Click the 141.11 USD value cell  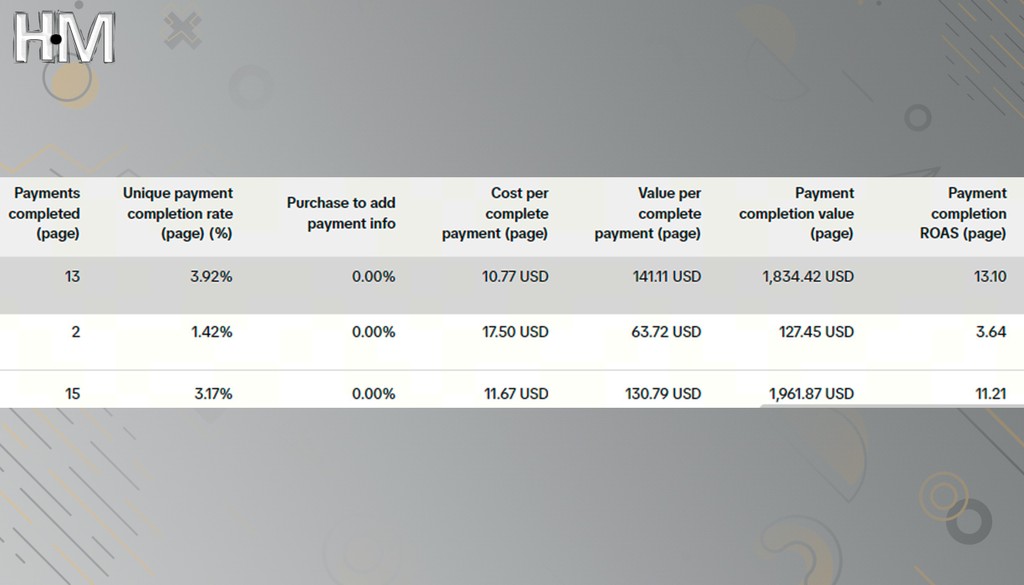tap(667, 277)
